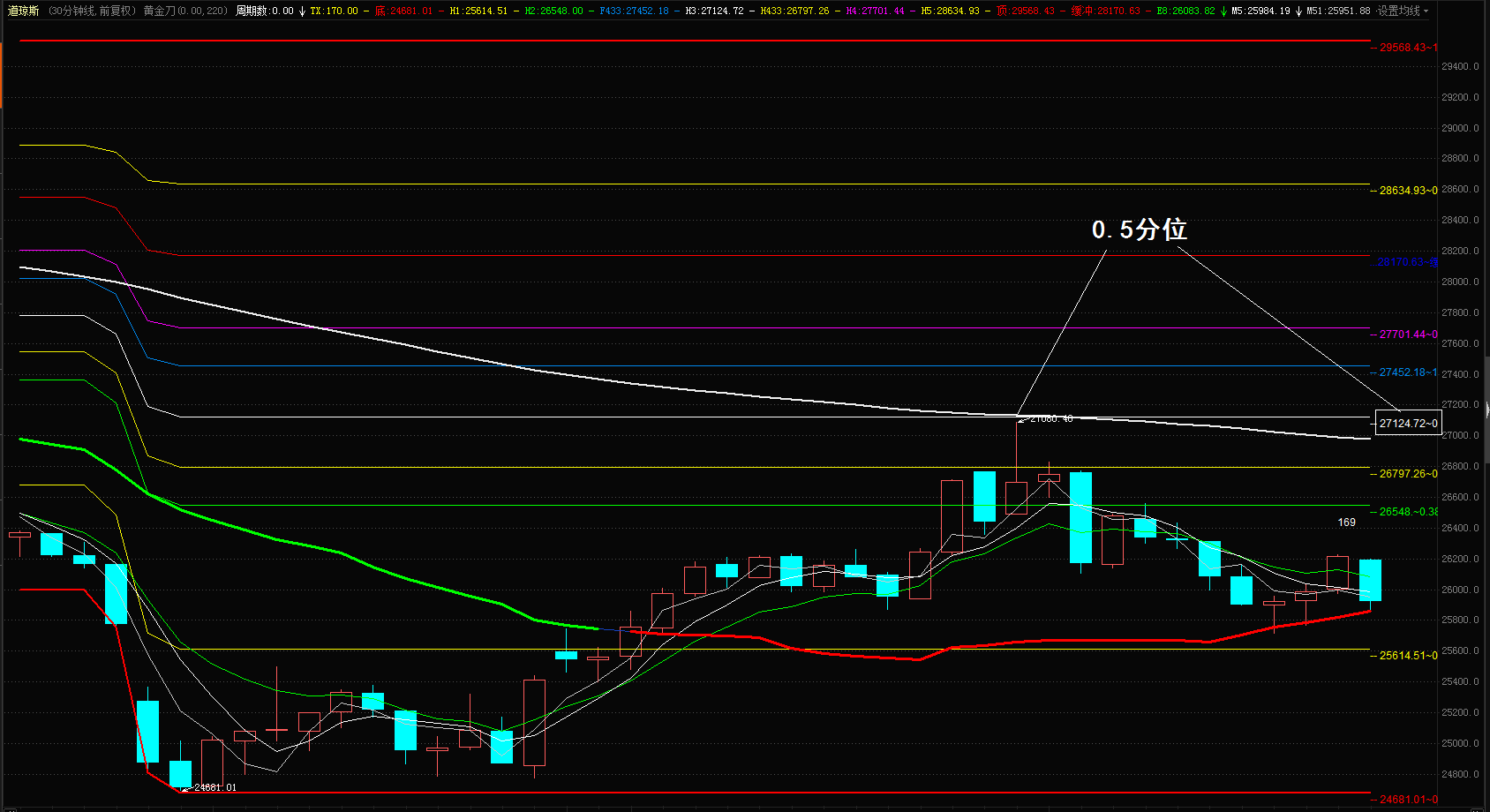The image size is (1490, 812).
Task: Click the H5:28634.93 header value
Action: [950, 11]
